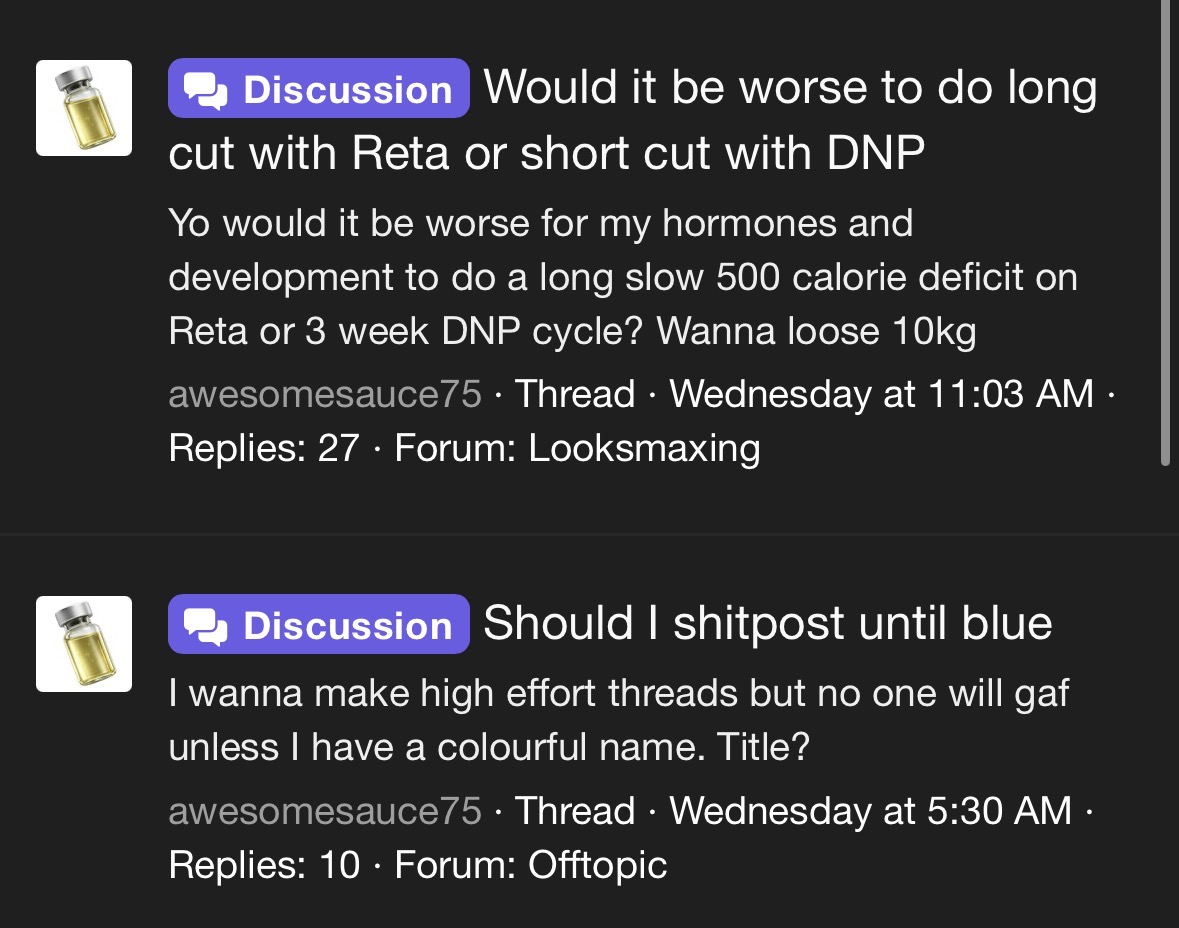The image size is (1179, 928).
Task: Open awesomesauce75's profile from the shitpost thread
Action: click(325, 810)
